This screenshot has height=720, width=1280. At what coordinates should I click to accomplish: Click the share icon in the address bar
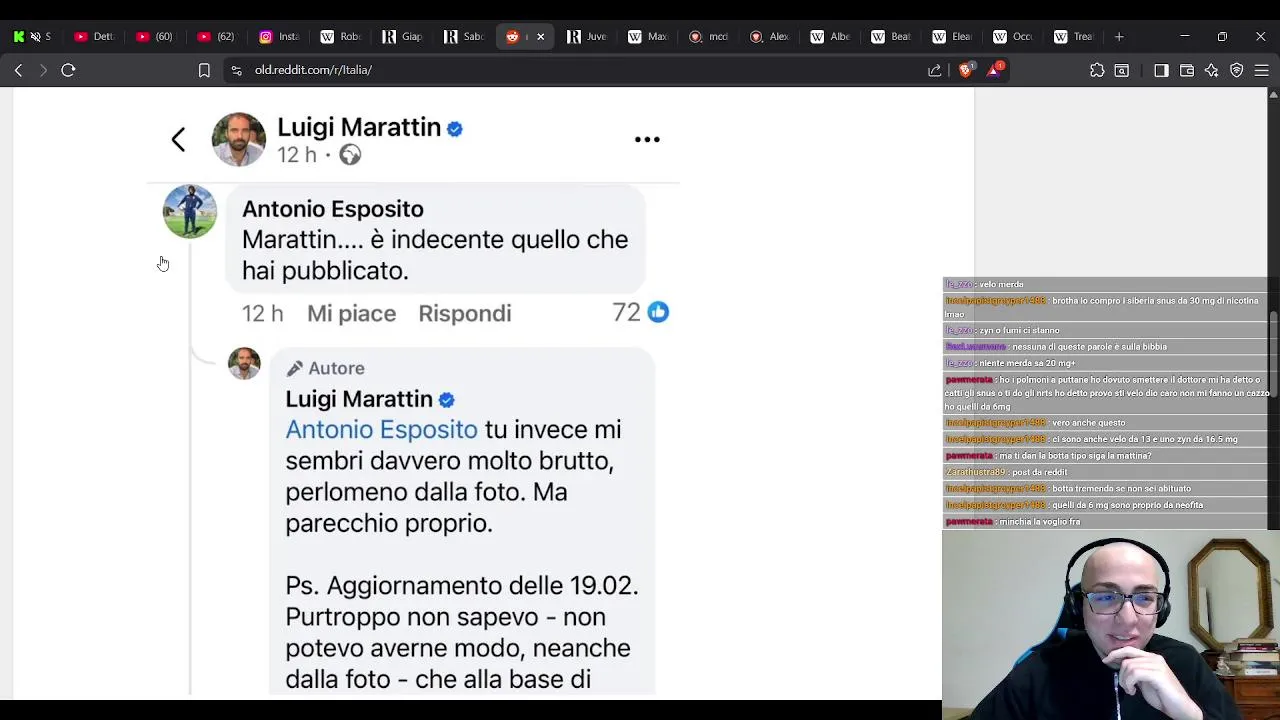[935, 70]
